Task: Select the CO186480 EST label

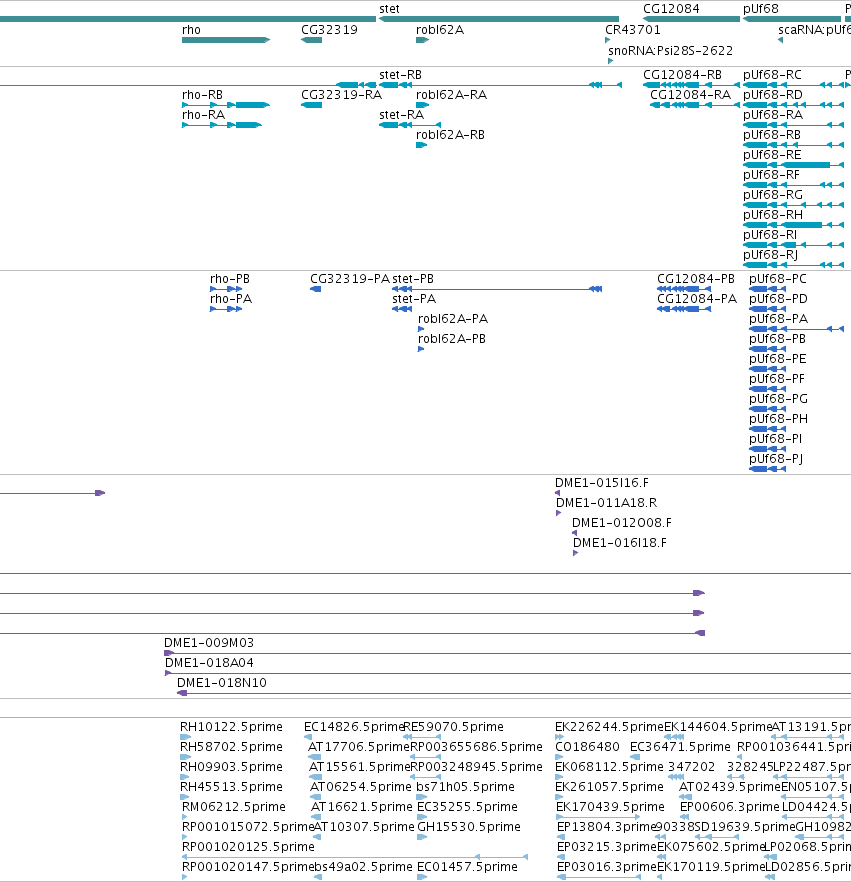Action: [x=587, y=747]
